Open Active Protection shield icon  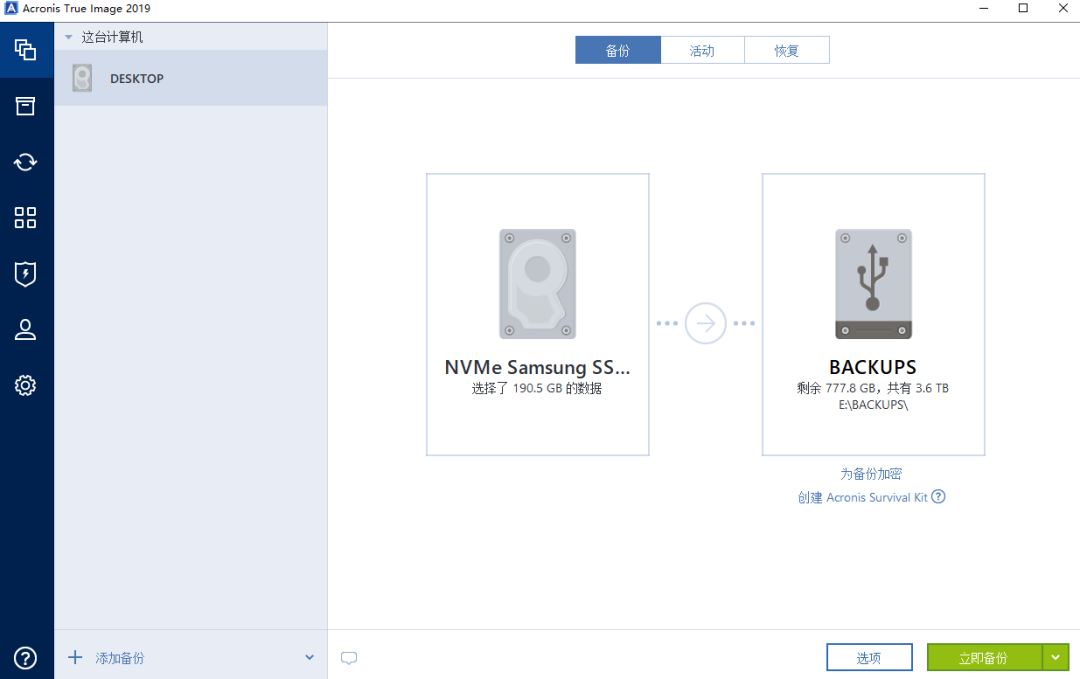(x=25, y=273)
